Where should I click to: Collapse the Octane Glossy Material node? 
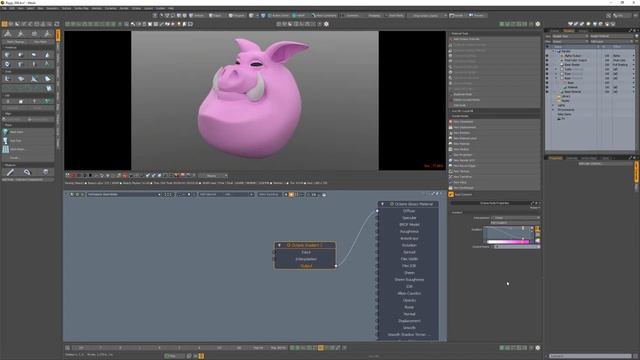click(382, 204)
